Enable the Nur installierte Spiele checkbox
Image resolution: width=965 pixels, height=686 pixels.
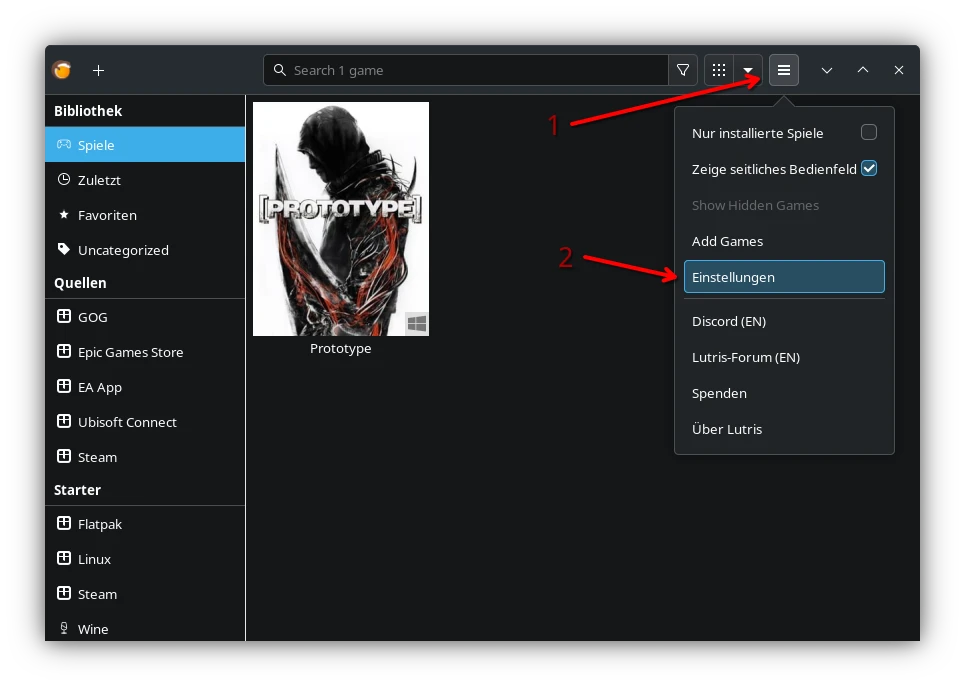point(869,132)
